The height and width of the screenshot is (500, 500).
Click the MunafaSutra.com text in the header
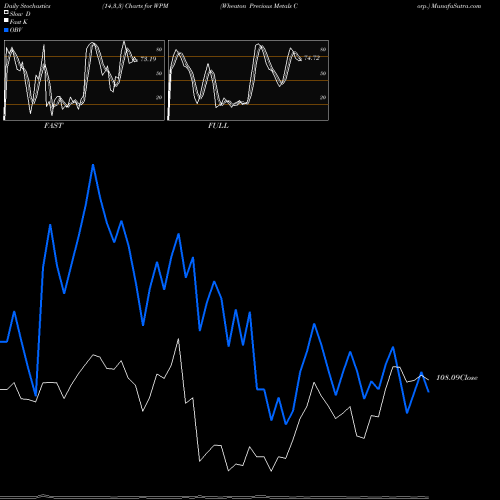click(x=455, y=6)
